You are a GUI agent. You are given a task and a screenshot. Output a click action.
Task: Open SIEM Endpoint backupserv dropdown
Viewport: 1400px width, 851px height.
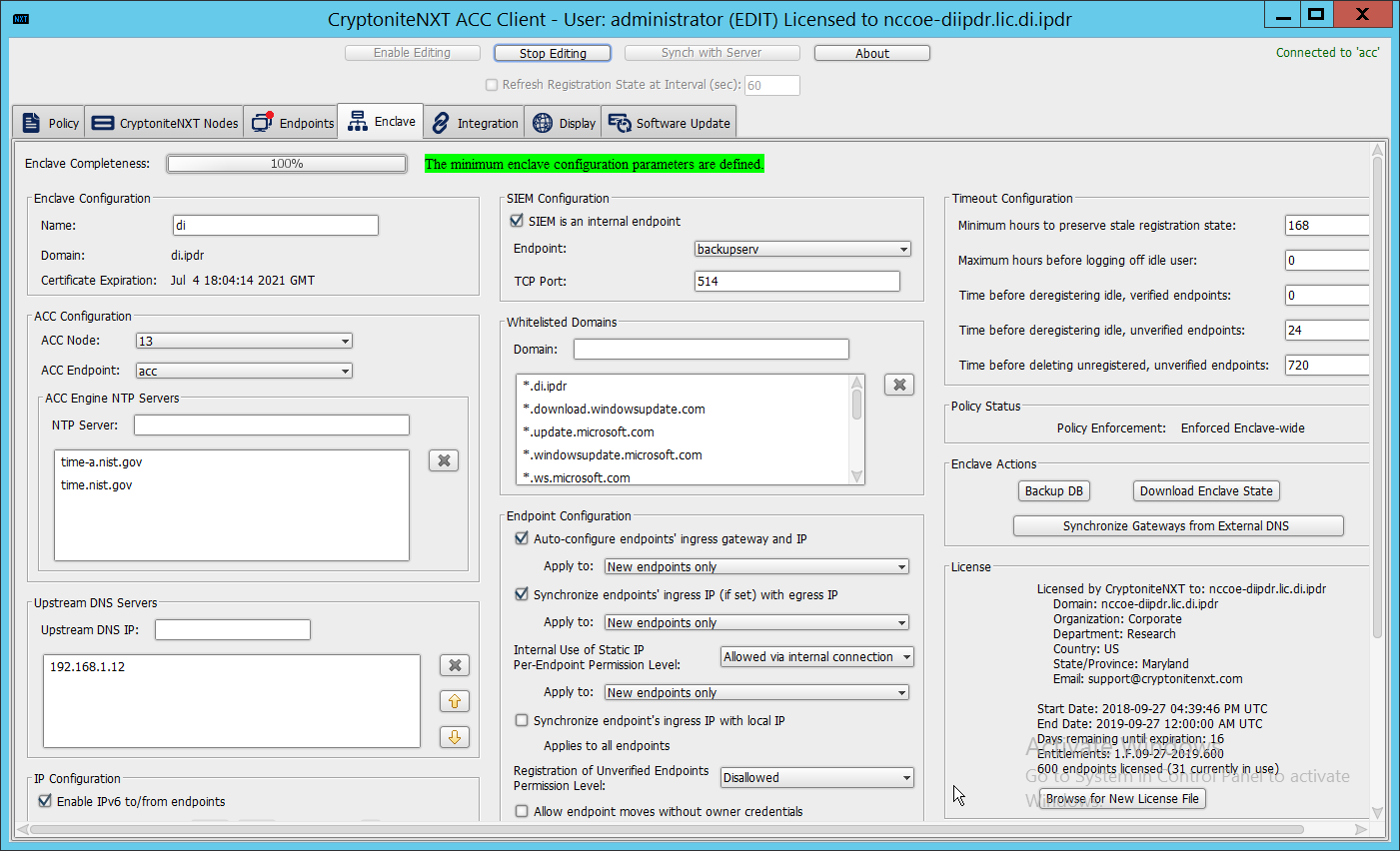pos(802,249)
